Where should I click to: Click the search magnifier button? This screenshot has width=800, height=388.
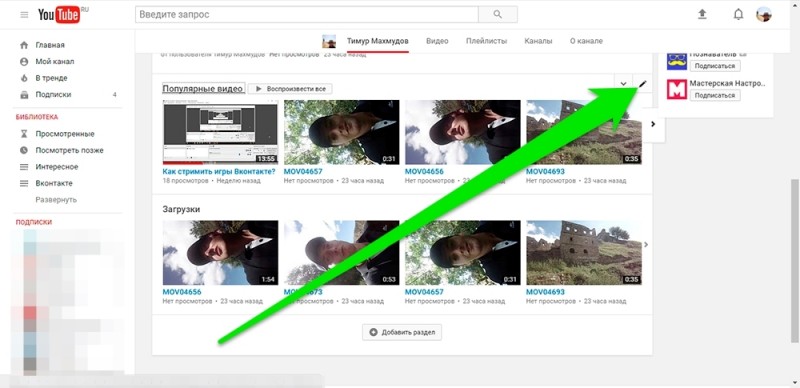[x=497, y=15]
